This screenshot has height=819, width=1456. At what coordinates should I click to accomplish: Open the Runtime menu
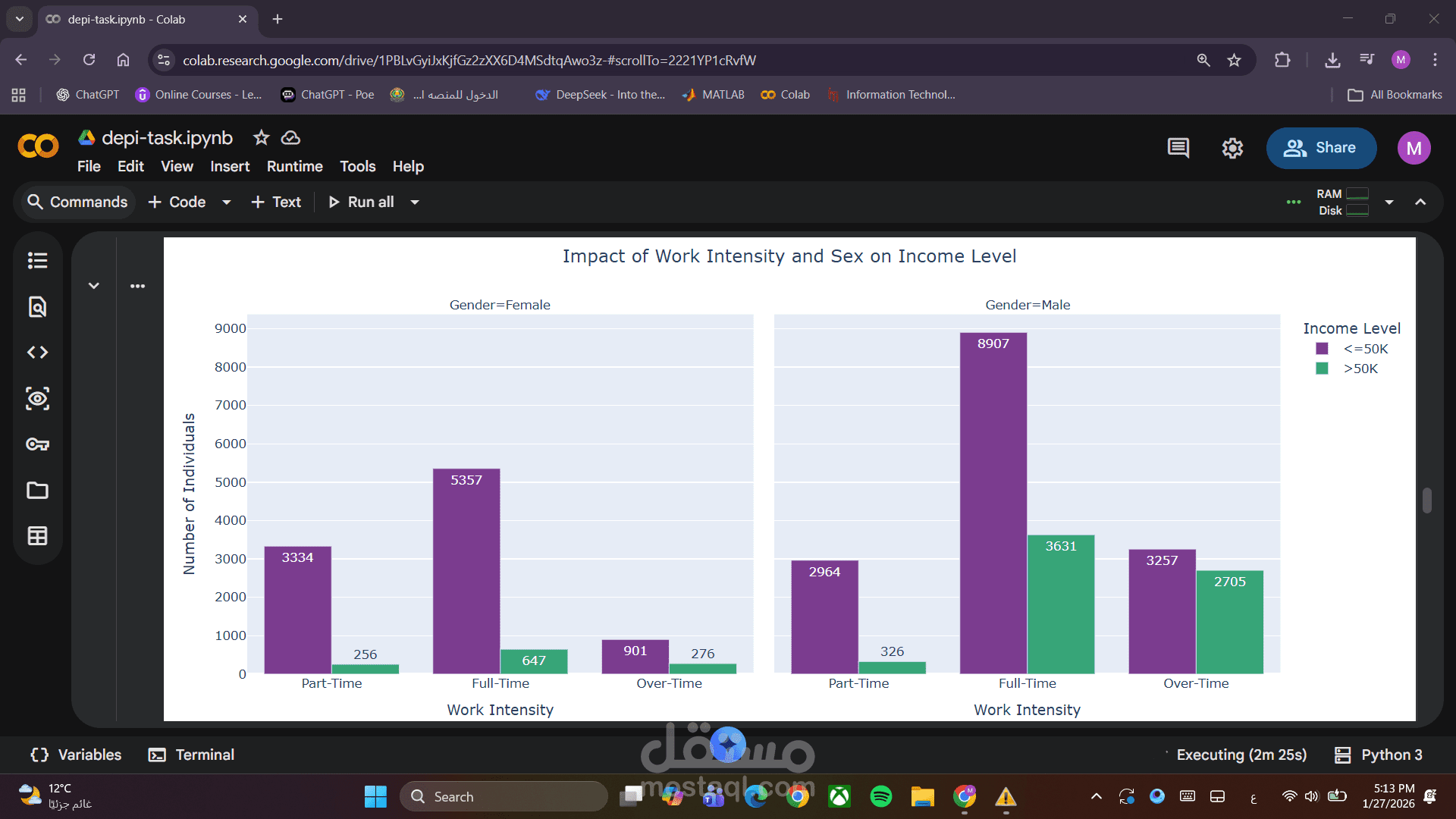pos(294,166)
